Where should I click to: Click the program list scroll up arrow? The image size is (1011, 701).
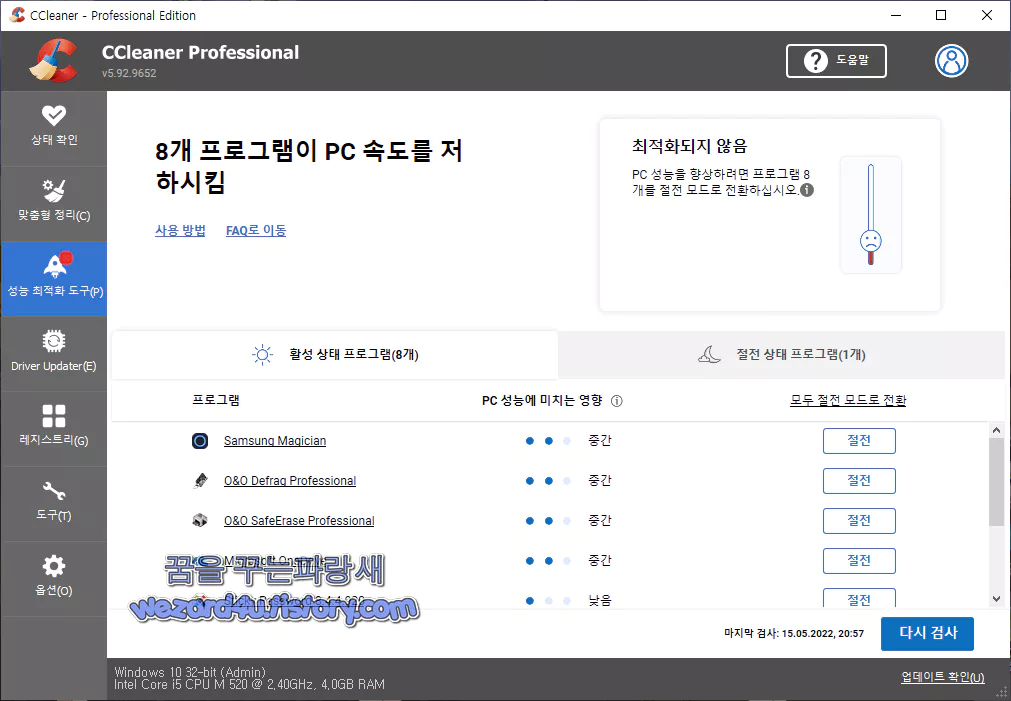[996, 430]
